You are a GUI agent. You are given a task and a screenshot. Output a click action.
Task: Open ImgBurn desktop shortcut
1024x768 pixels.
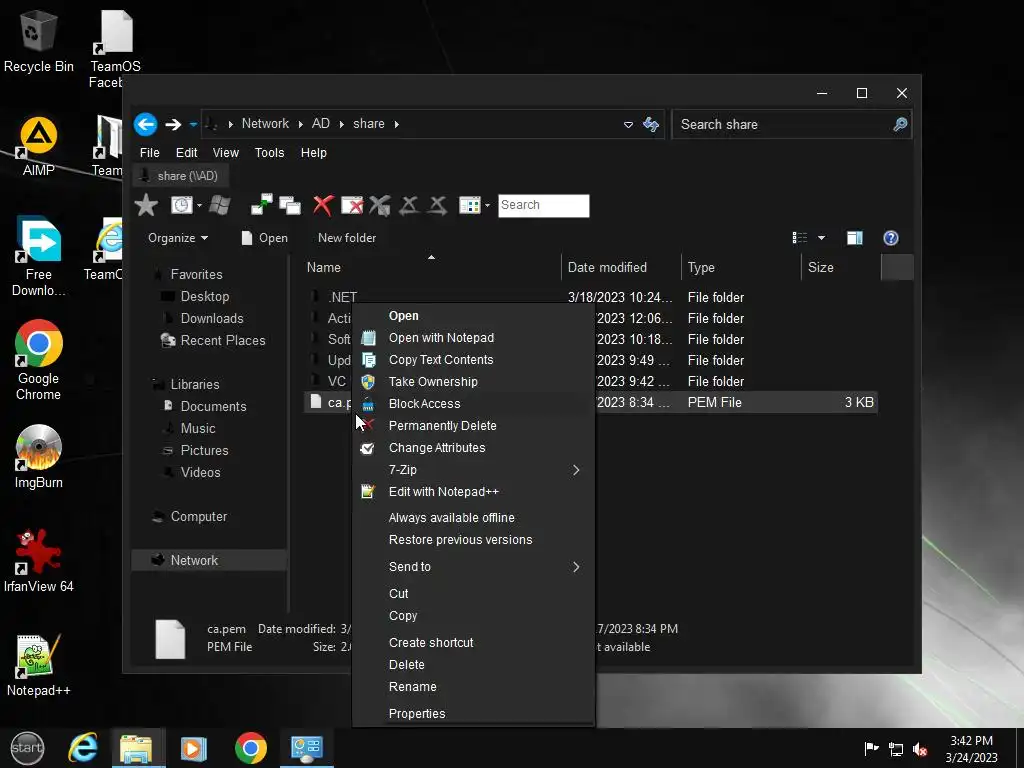pos(39,456)
